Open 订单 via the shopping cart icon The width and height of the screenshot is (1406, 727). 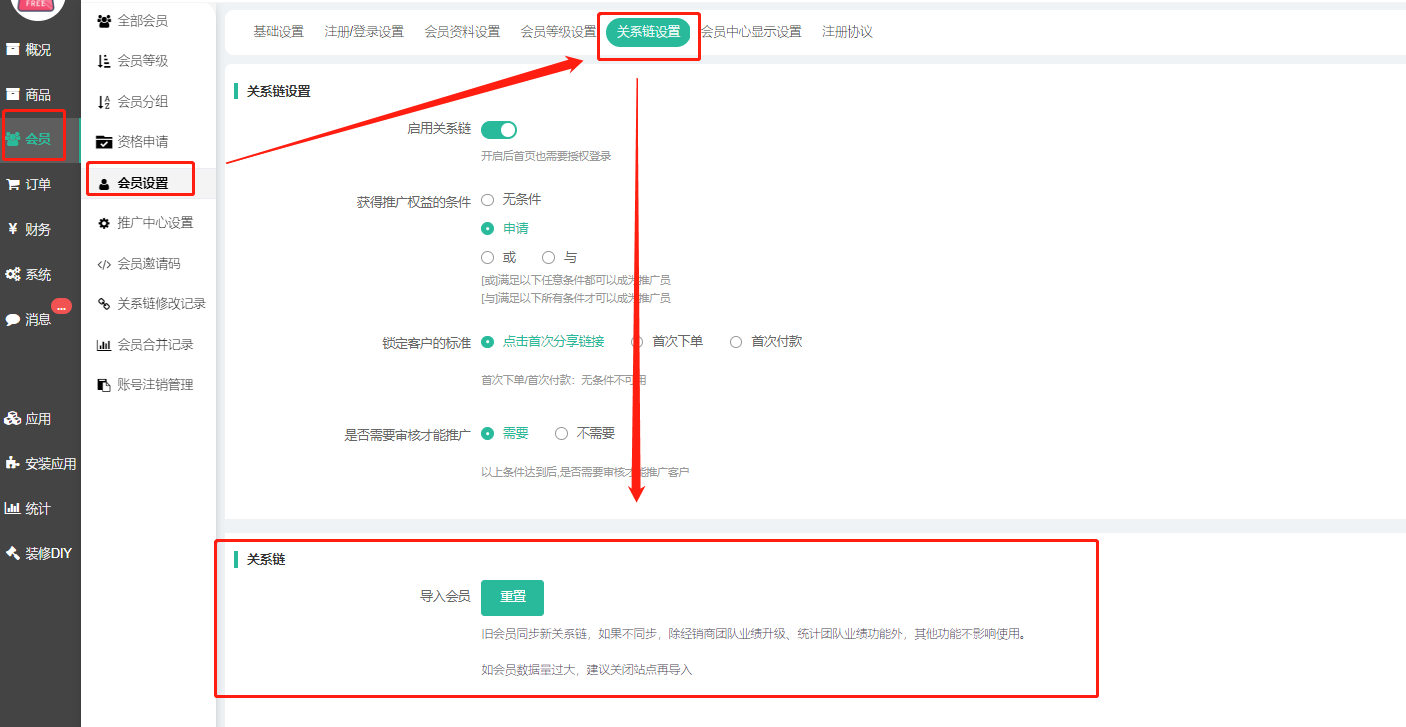click(x=13, y=184)
